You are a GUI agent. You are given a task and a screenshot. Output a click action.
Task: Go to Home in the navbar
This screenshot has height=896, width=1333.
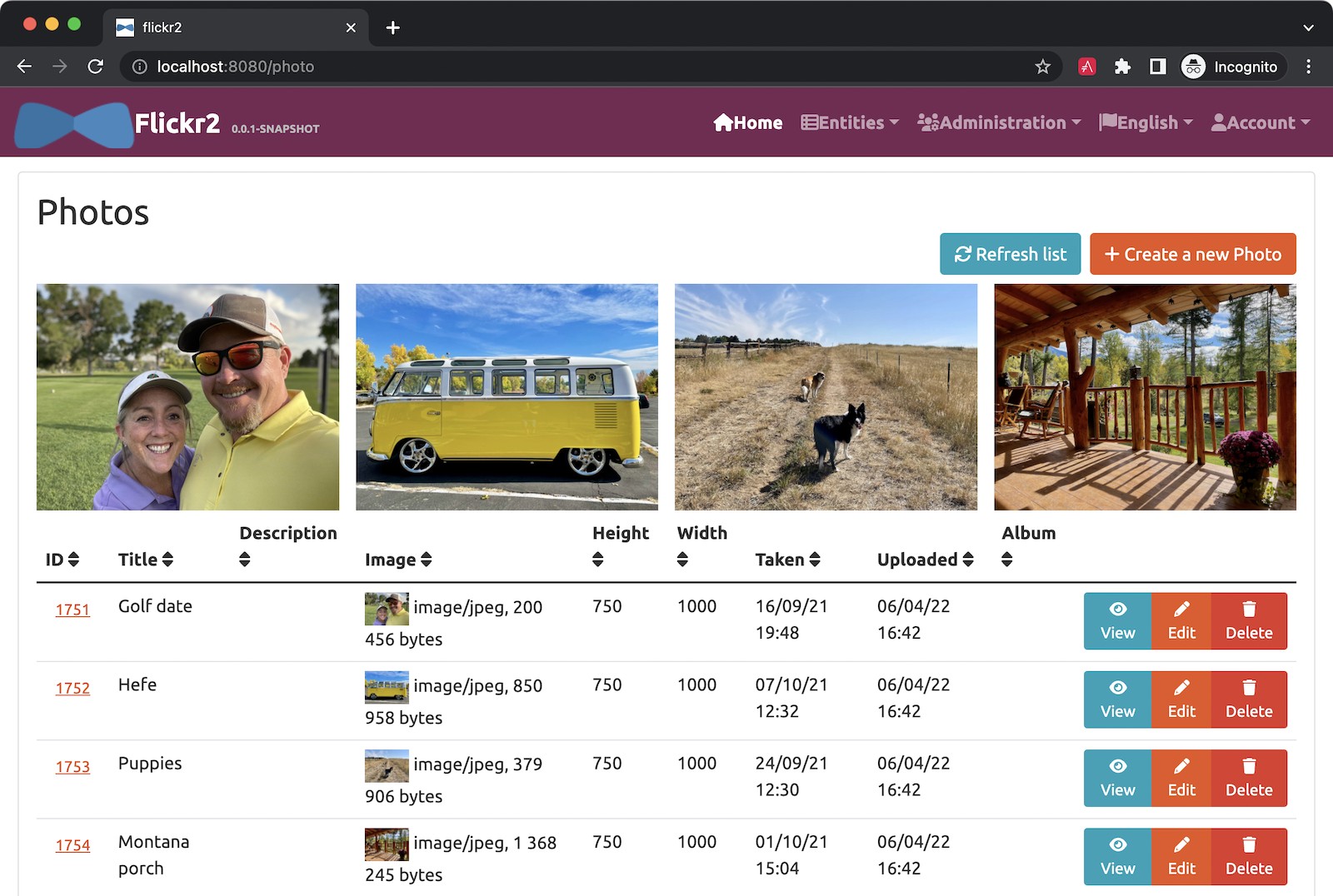748,123
